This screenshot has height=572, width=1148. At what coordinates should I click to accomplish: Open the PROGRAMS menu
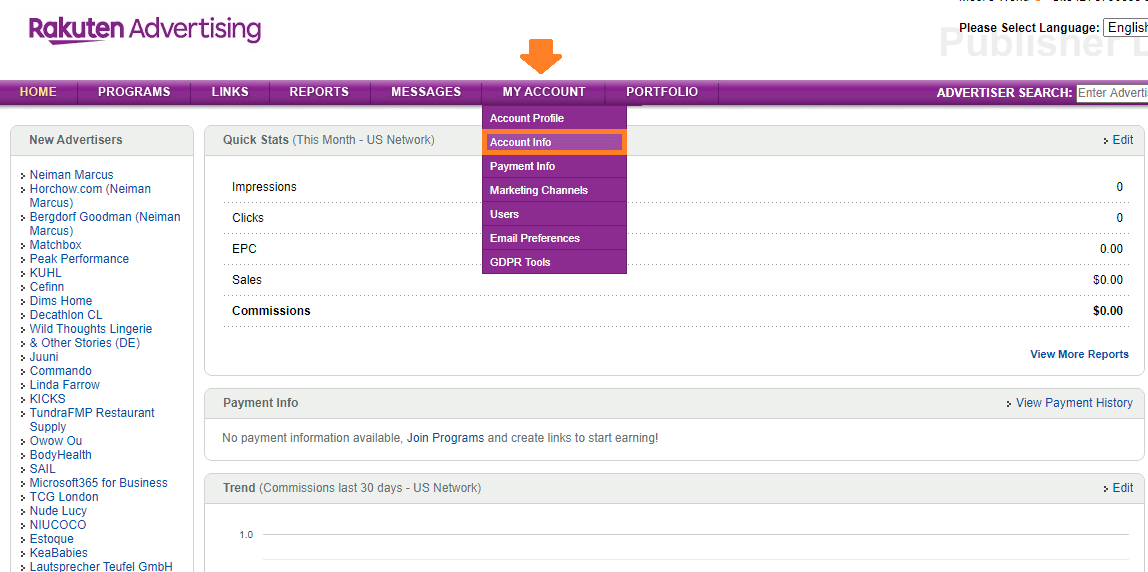coord(134,92)
